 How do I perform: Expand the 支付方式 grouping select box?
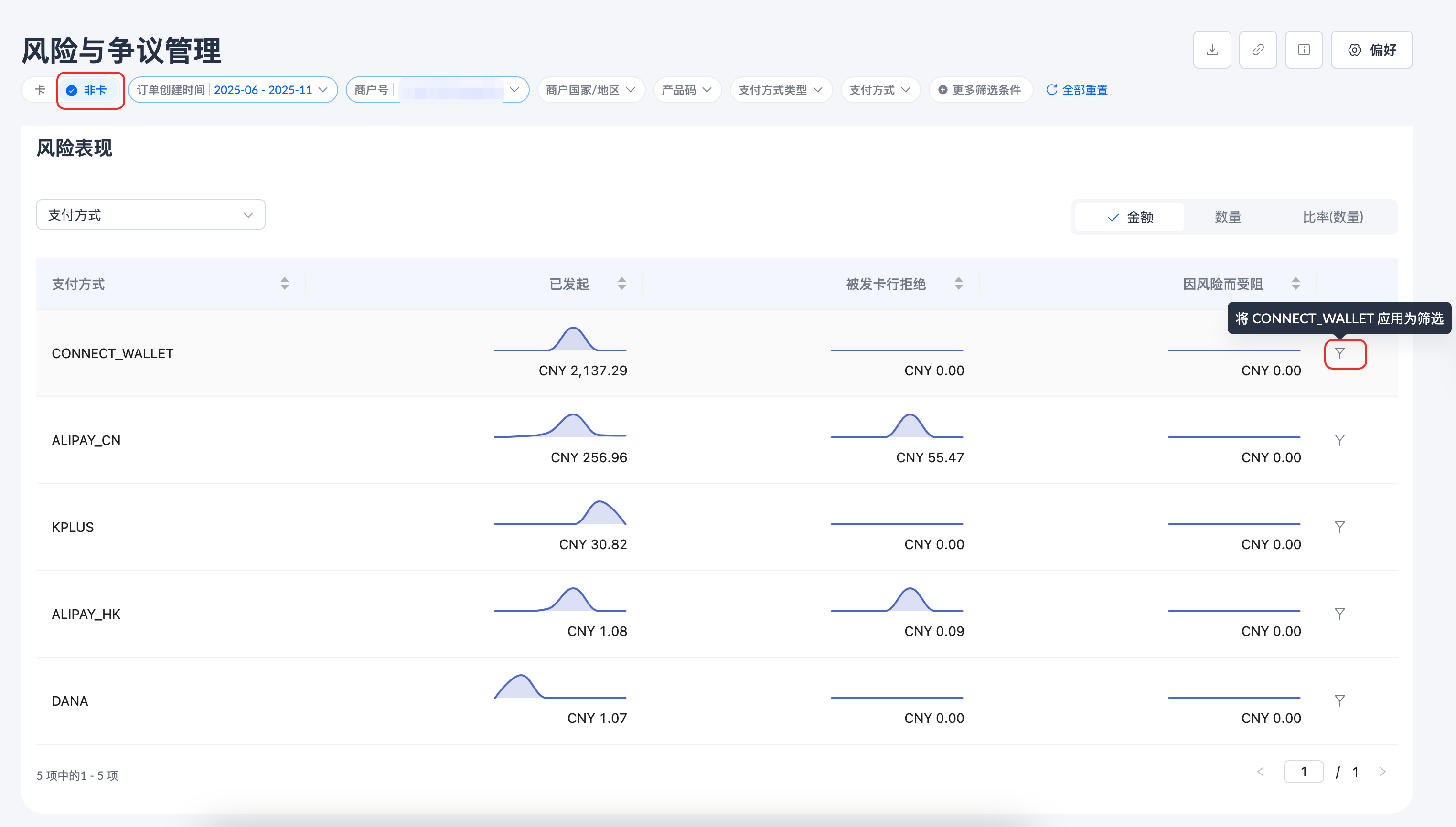pyautogui.click(x=150, y=215)
